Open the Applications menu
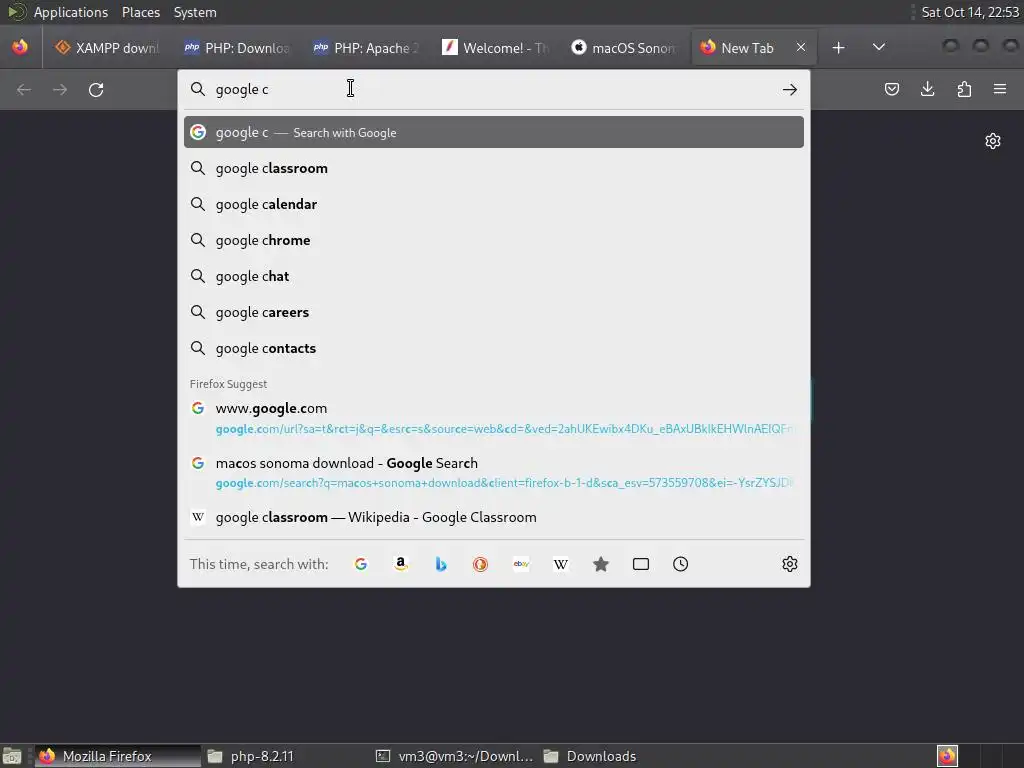1024x768 pixels. coord(71,12)
